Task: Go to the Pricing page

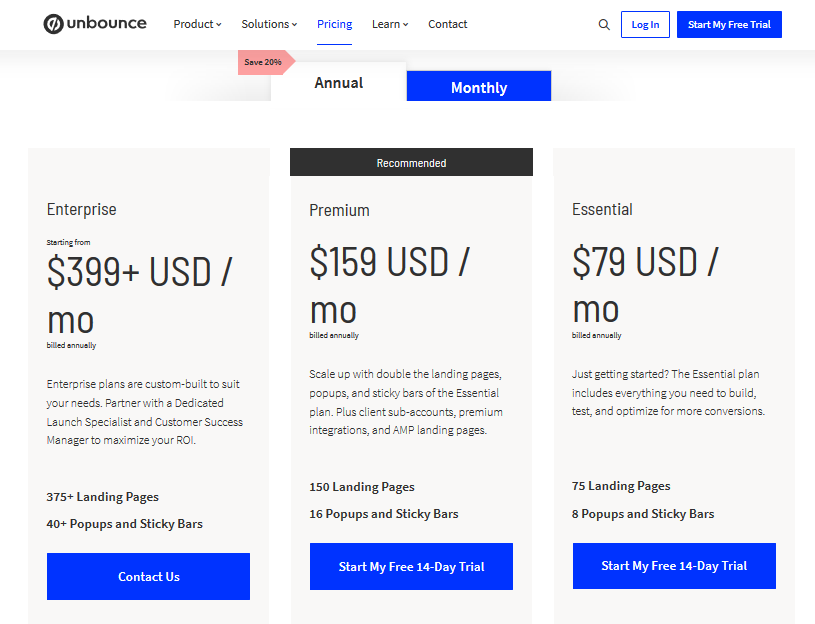Action: [334, 24]
